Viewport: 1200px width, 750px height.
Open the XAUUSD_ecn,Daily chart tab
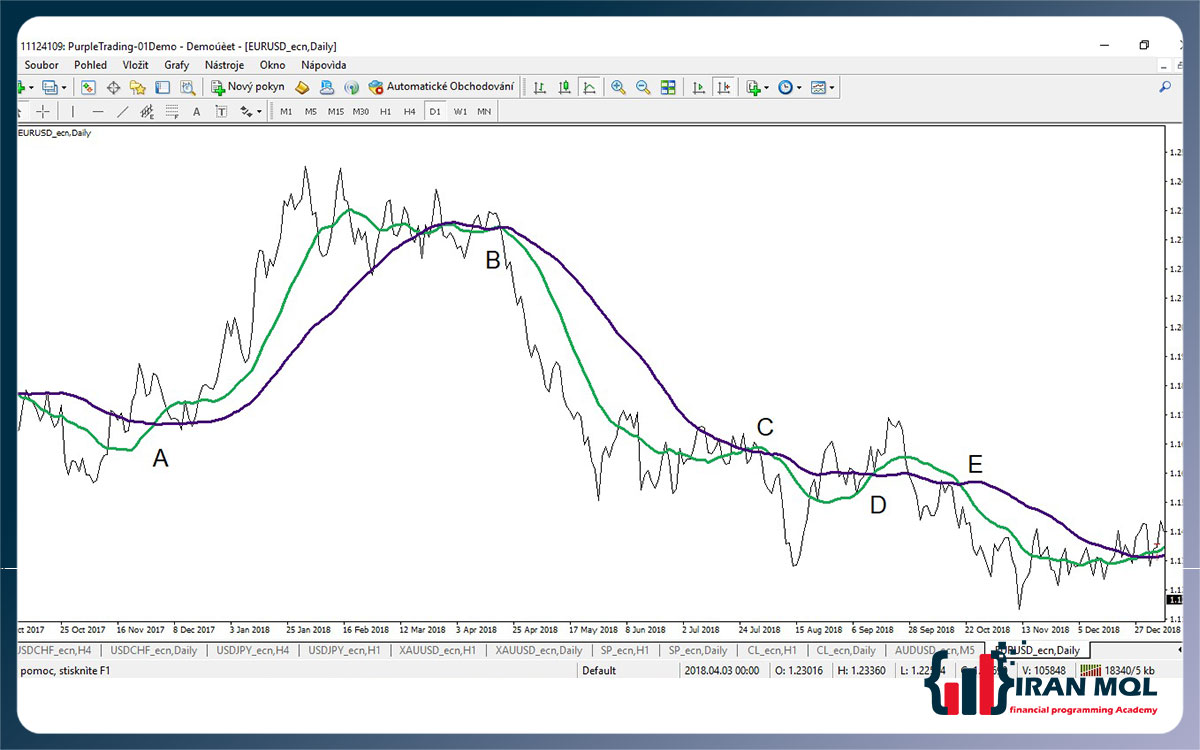coord(539,650)
